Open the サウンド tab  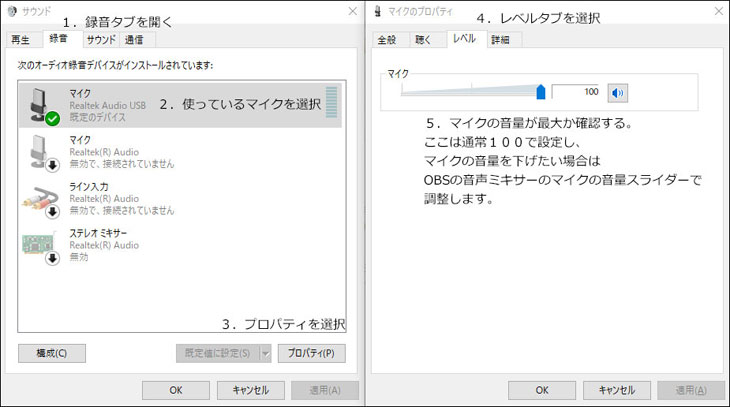[100, 40]
